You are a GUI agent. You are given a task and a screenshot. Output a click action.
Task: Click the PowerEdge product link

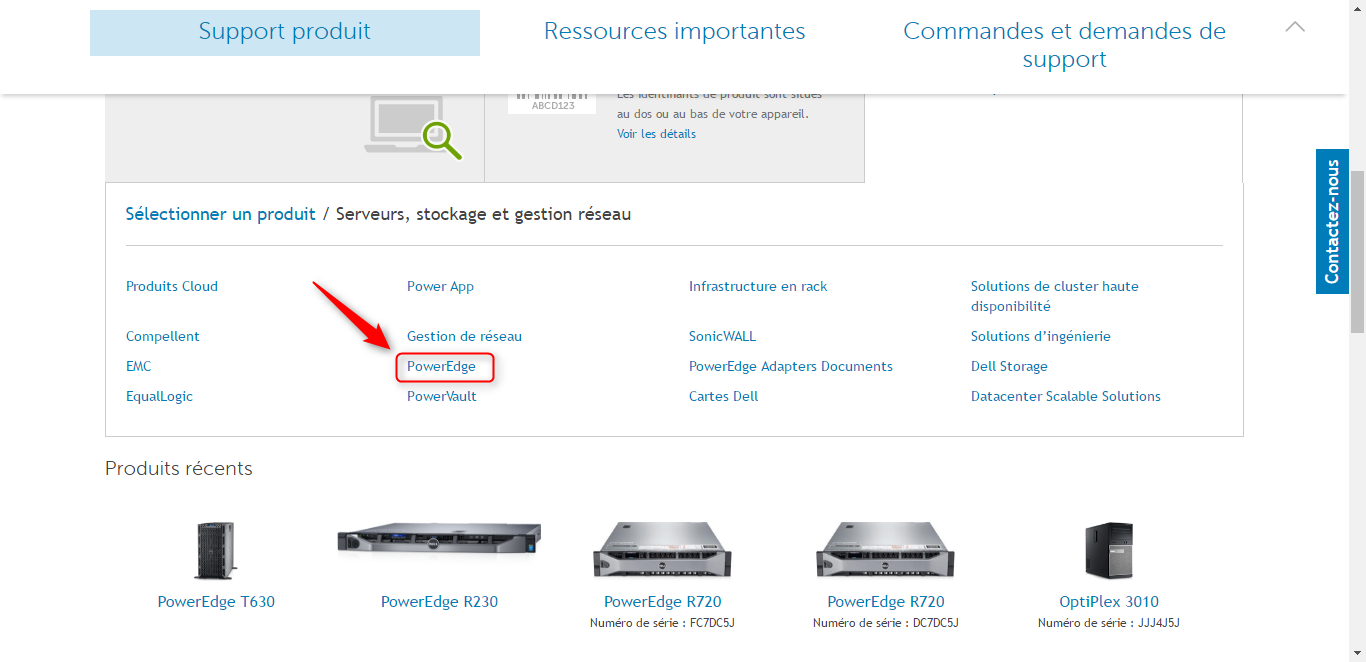(x=441, y=367)
